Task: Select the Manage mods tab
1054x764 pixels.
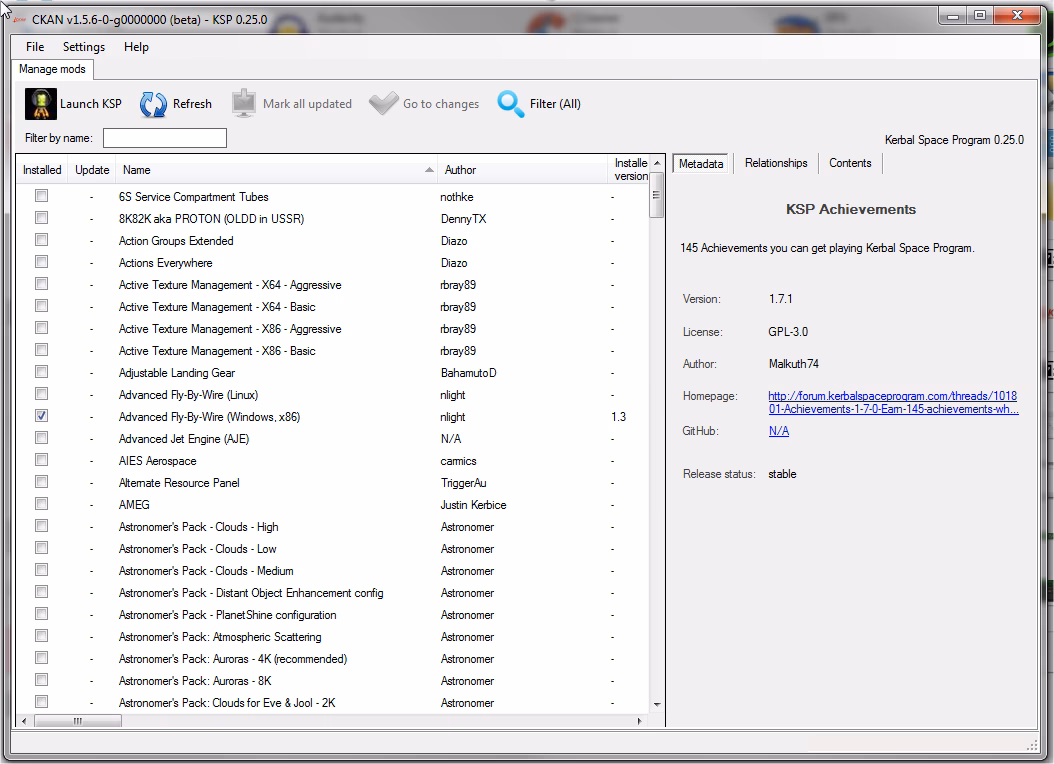Action: click(52, 69)
